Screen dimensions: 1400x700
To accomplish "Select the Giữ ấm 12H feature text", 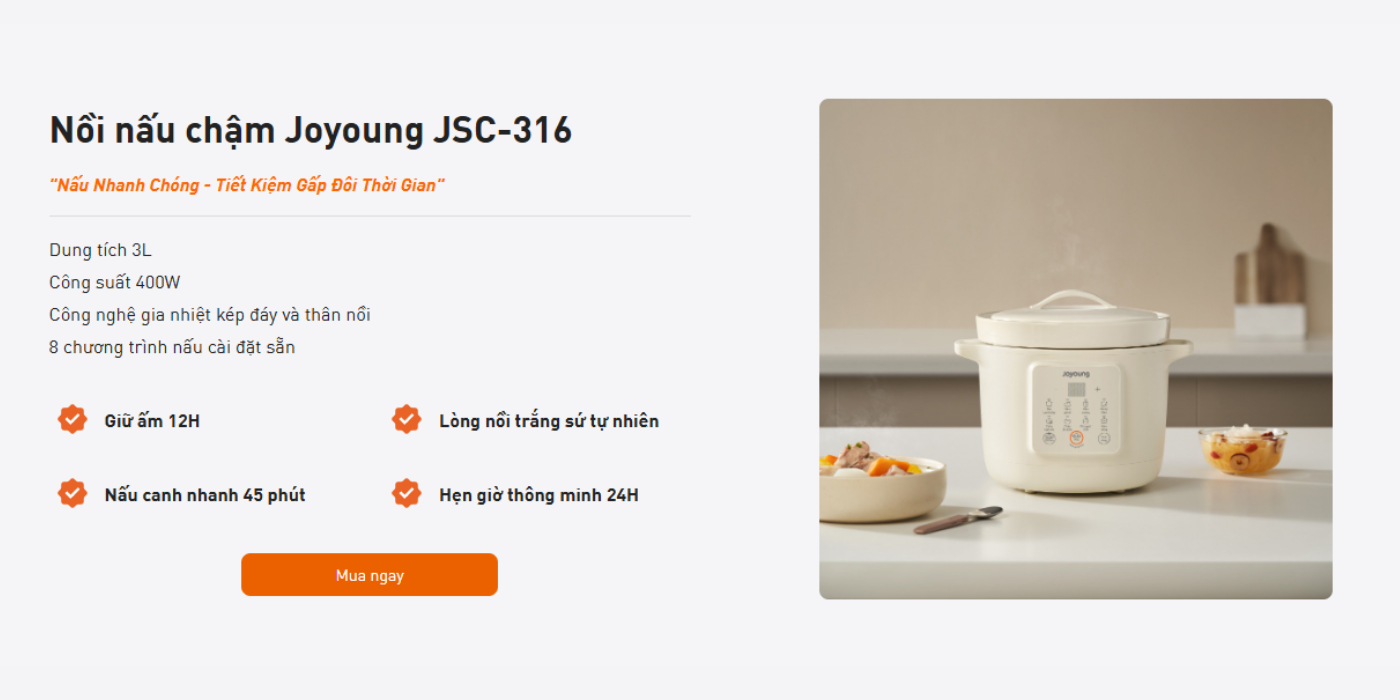I will click(152, 421).
